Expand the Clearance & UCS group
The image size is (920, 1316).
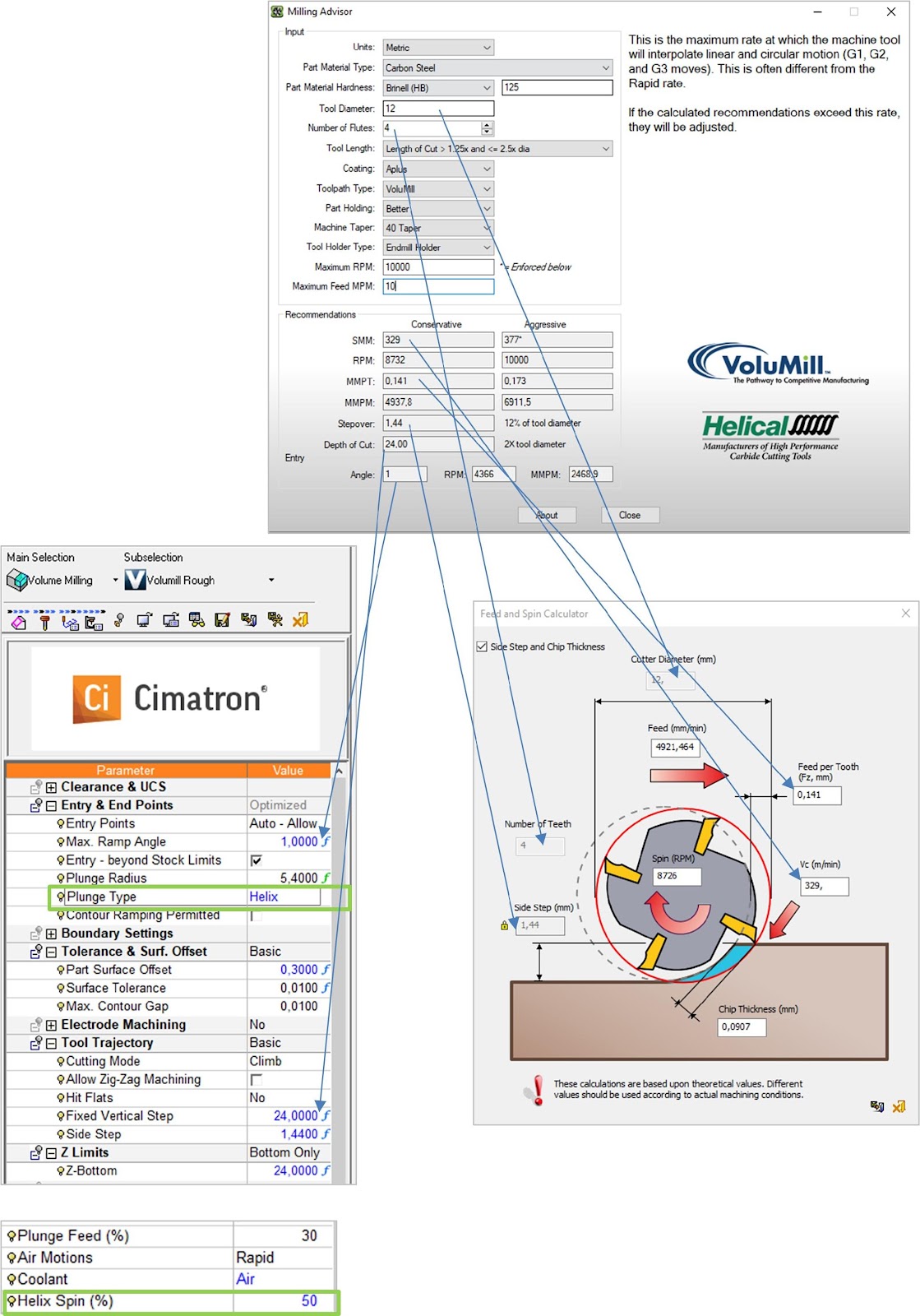(x=51, y=787)
